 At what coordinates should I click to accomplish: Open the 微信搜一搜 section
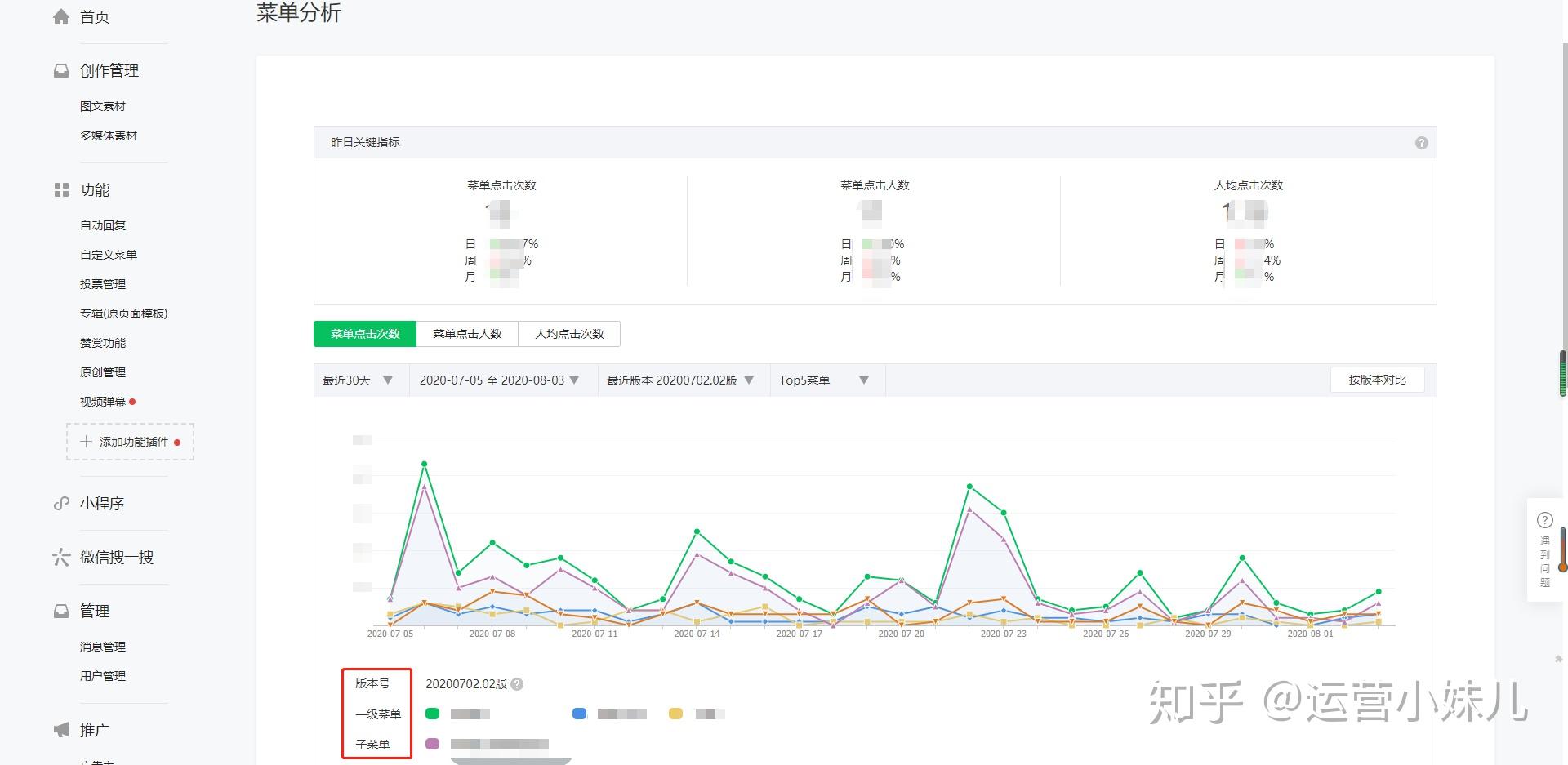click(x=117, y=558)
